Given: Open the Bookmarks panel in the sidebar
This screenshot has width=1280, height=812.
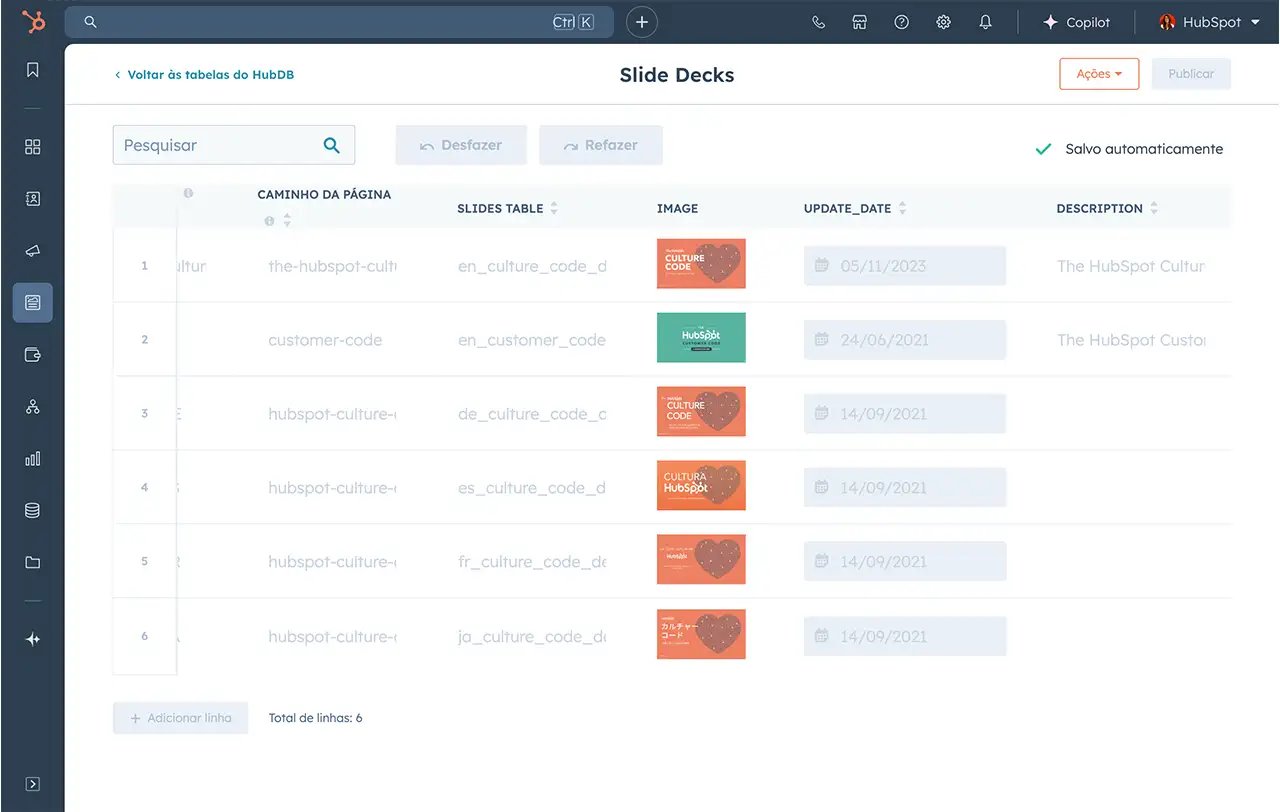Looking at the screenshot, I should click(32, 69).
